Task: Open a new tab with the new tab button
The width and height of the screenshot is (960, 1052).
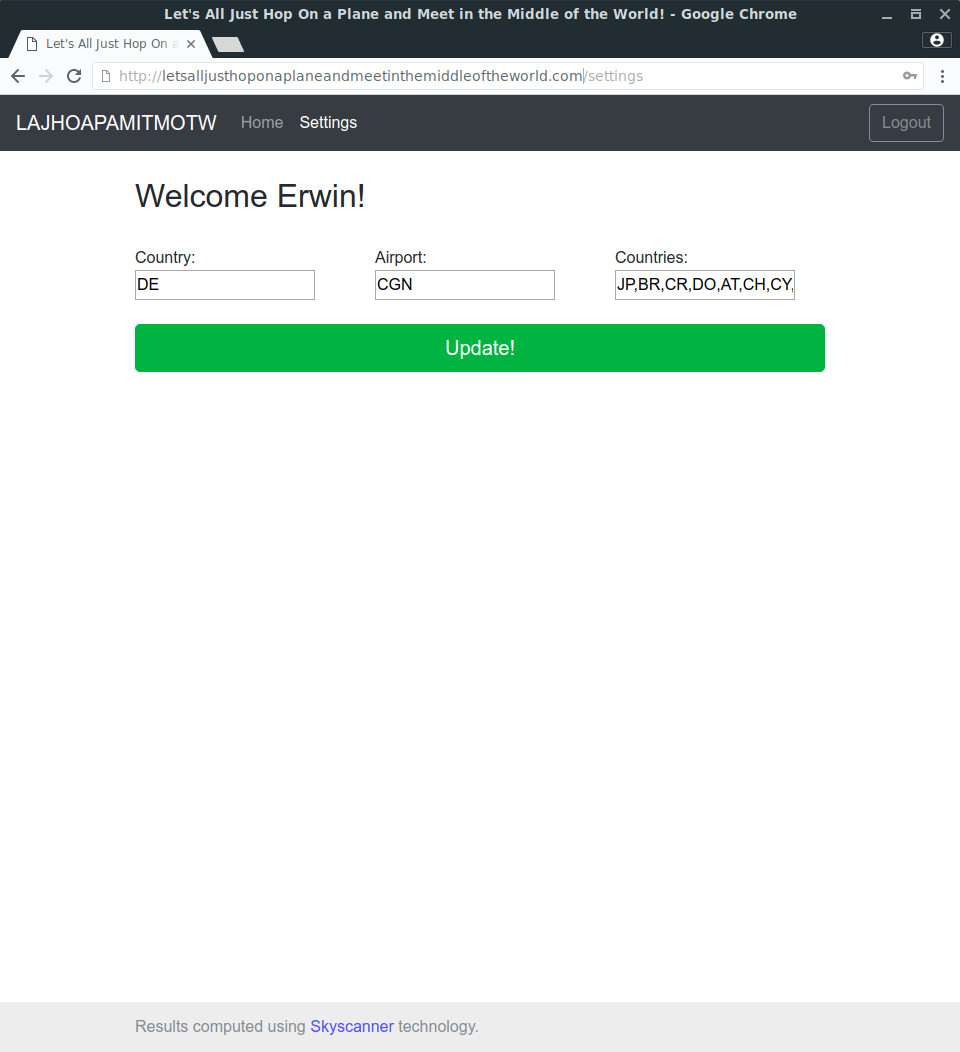Action: click(228, 45)
